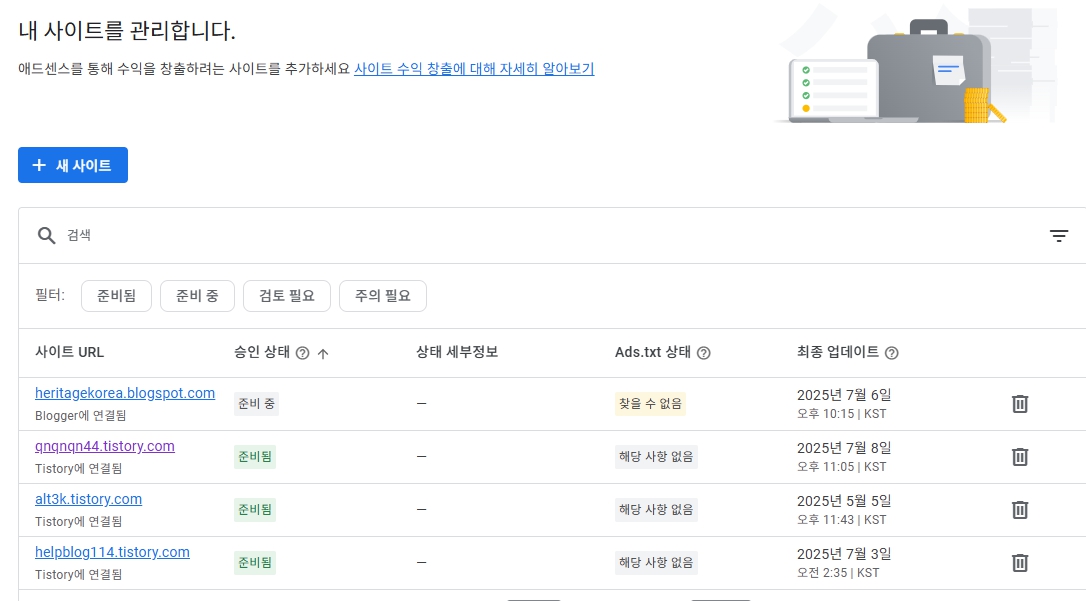Click 해당 사항 없음 for helpblog114.tistory.com
The image size is (1086, 601).
(x=656, y=563)
